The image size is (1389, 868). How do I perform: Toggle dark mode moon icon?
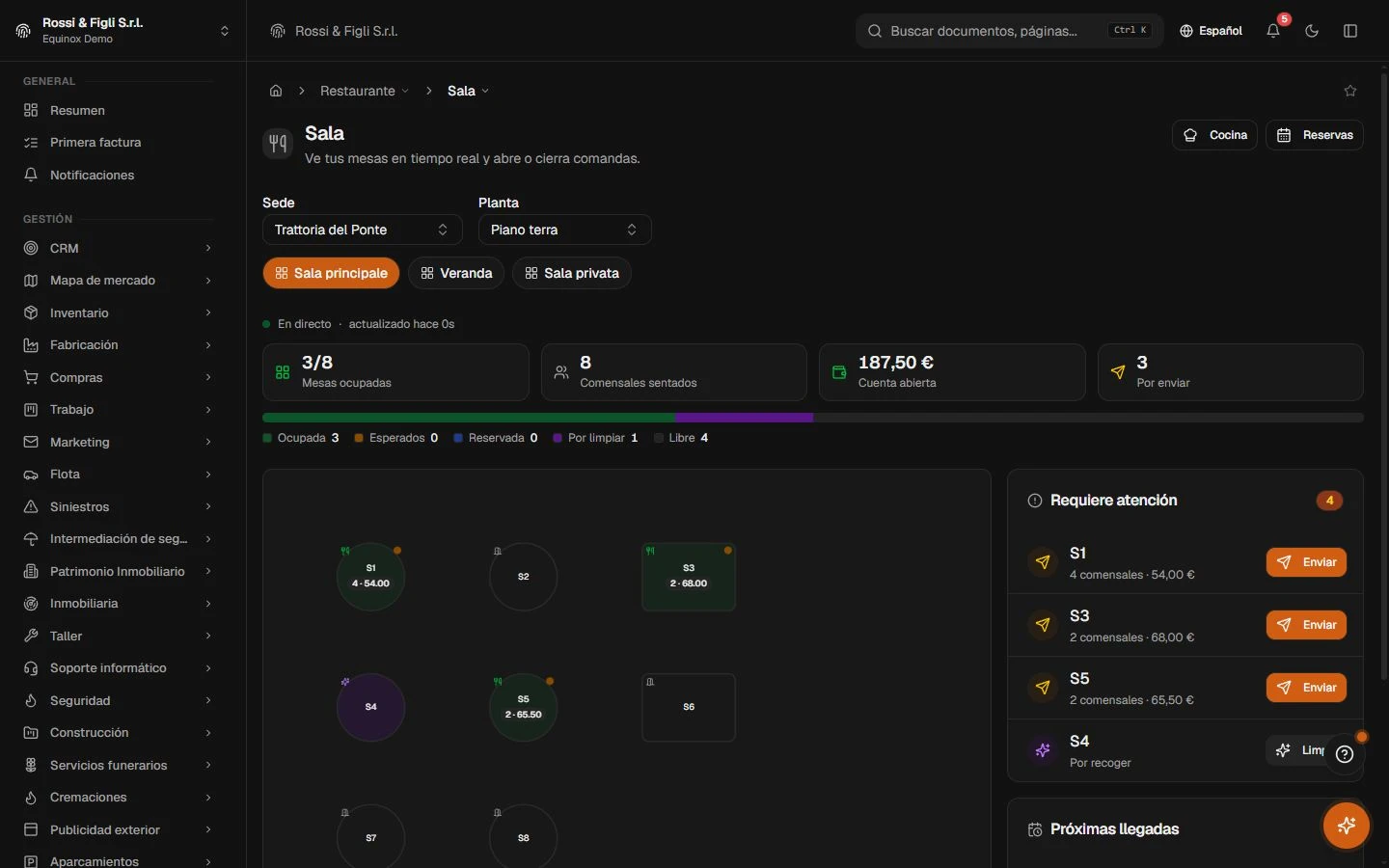(x=1312, y=31)
